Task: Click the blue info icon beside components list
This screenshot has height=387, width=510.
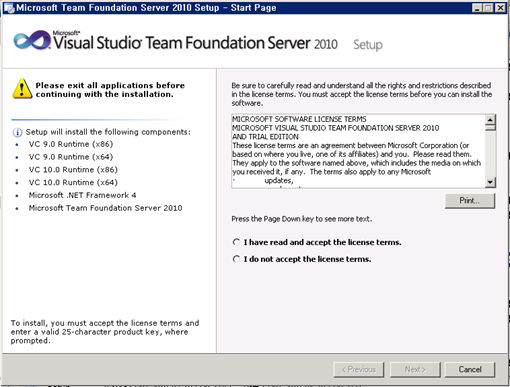Action: click(17, 132)
